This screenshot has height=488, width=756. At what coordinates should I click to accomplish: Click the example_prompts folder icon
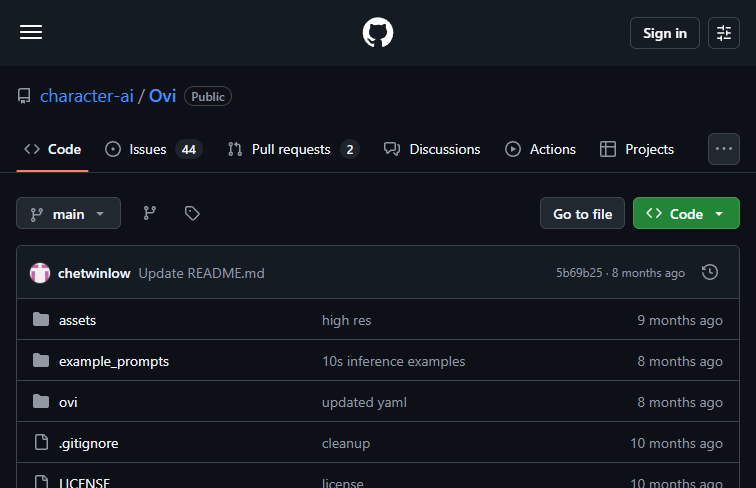coord(41,360)
